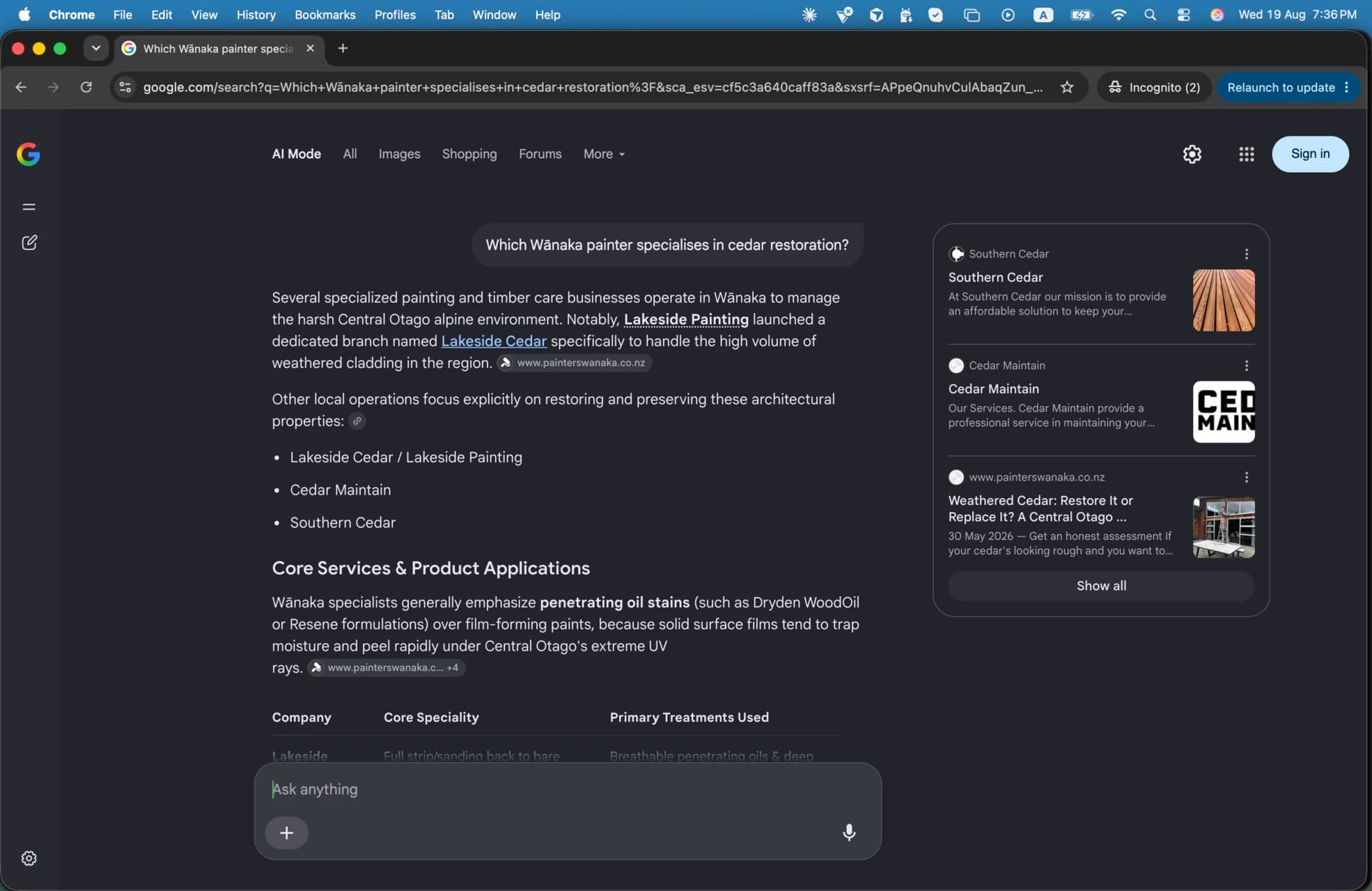
Task: Click the link chip after 'properties:'
Action: (x=357, y=421)
